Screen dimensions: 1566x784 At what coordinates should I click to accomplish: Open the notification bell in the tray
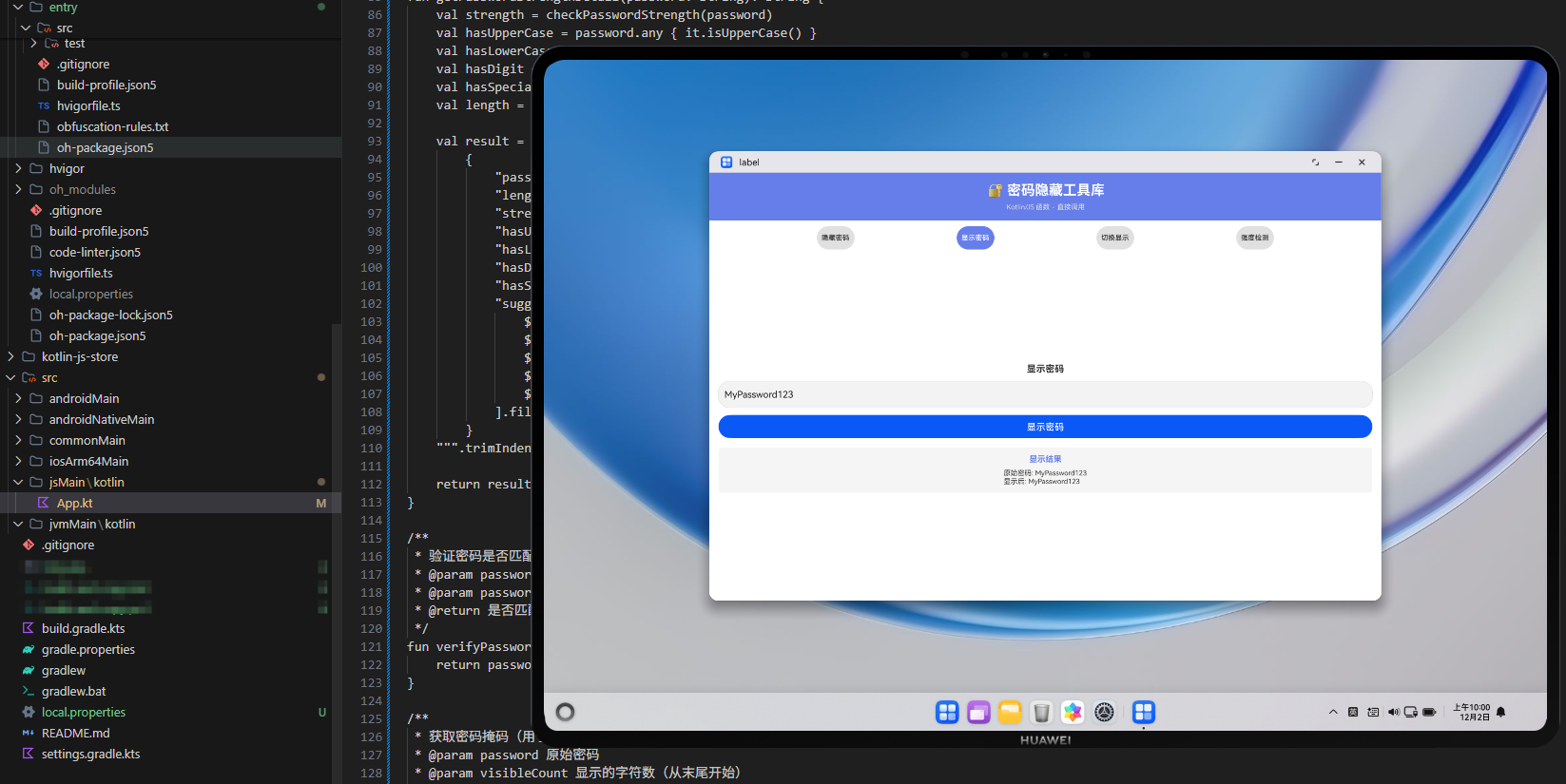tap(1501, 712)
